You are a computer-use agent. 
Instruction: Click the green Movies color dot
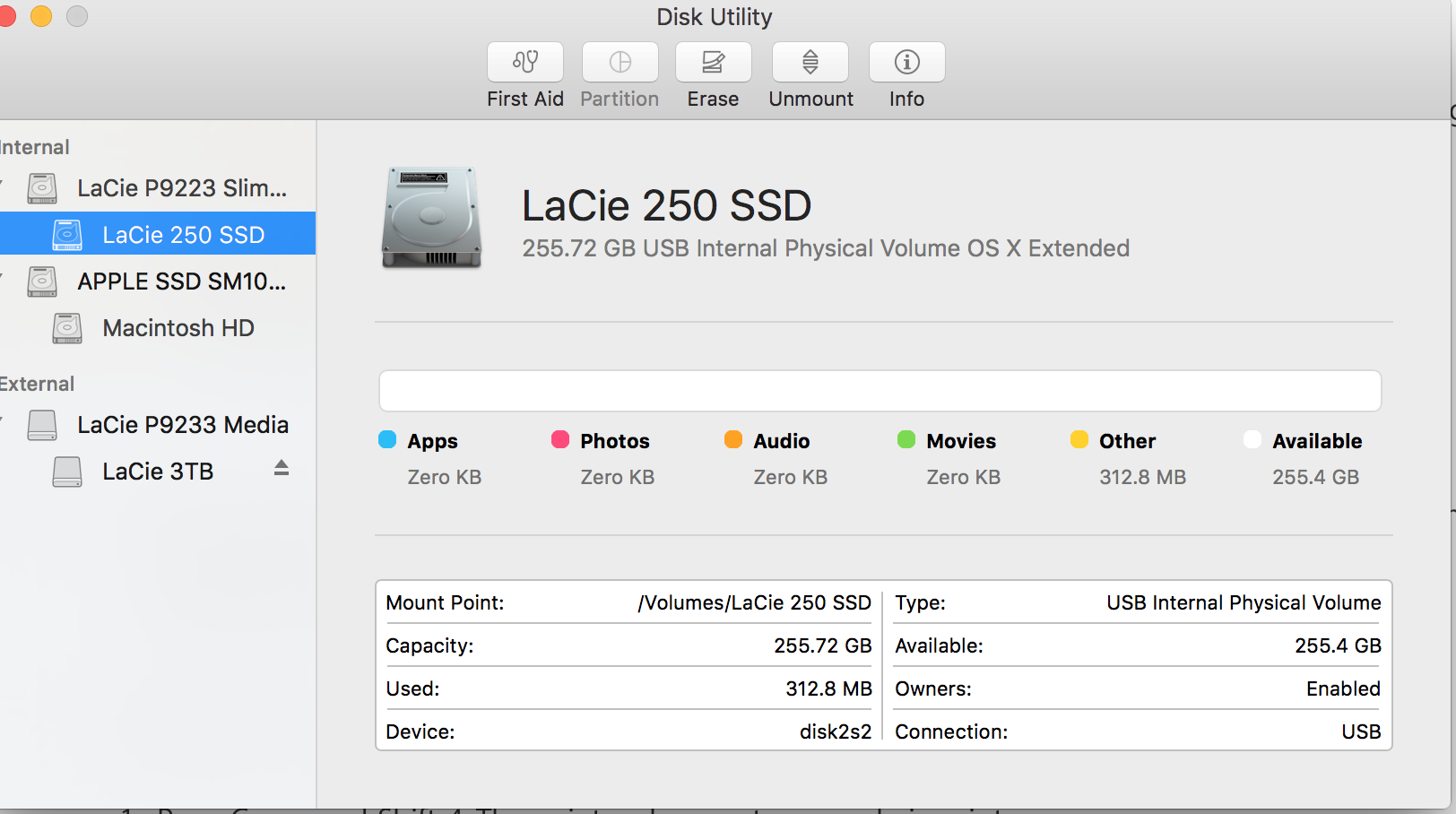click(x=906, y=439)
